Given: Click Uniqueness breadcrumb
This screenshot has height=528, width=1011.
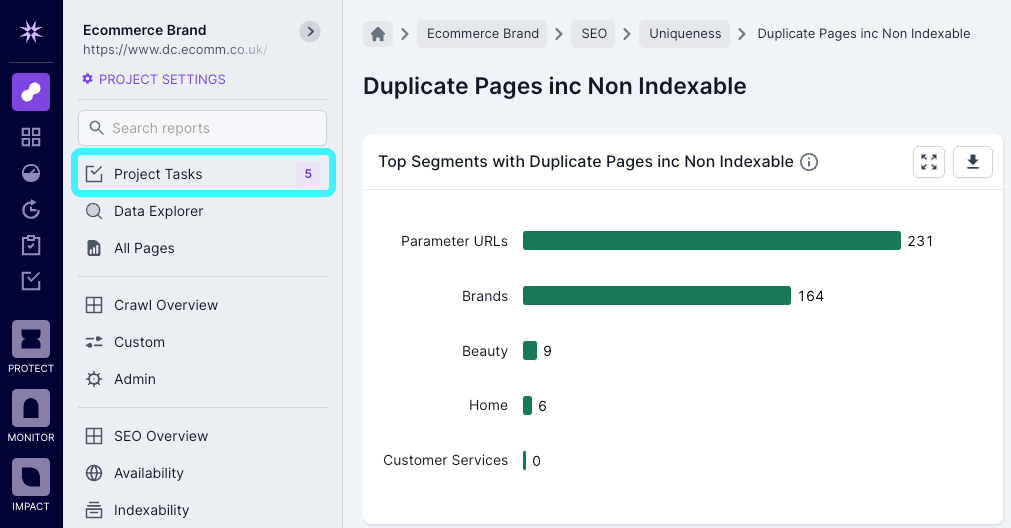Looking at the screenshot, I should 685,34.
